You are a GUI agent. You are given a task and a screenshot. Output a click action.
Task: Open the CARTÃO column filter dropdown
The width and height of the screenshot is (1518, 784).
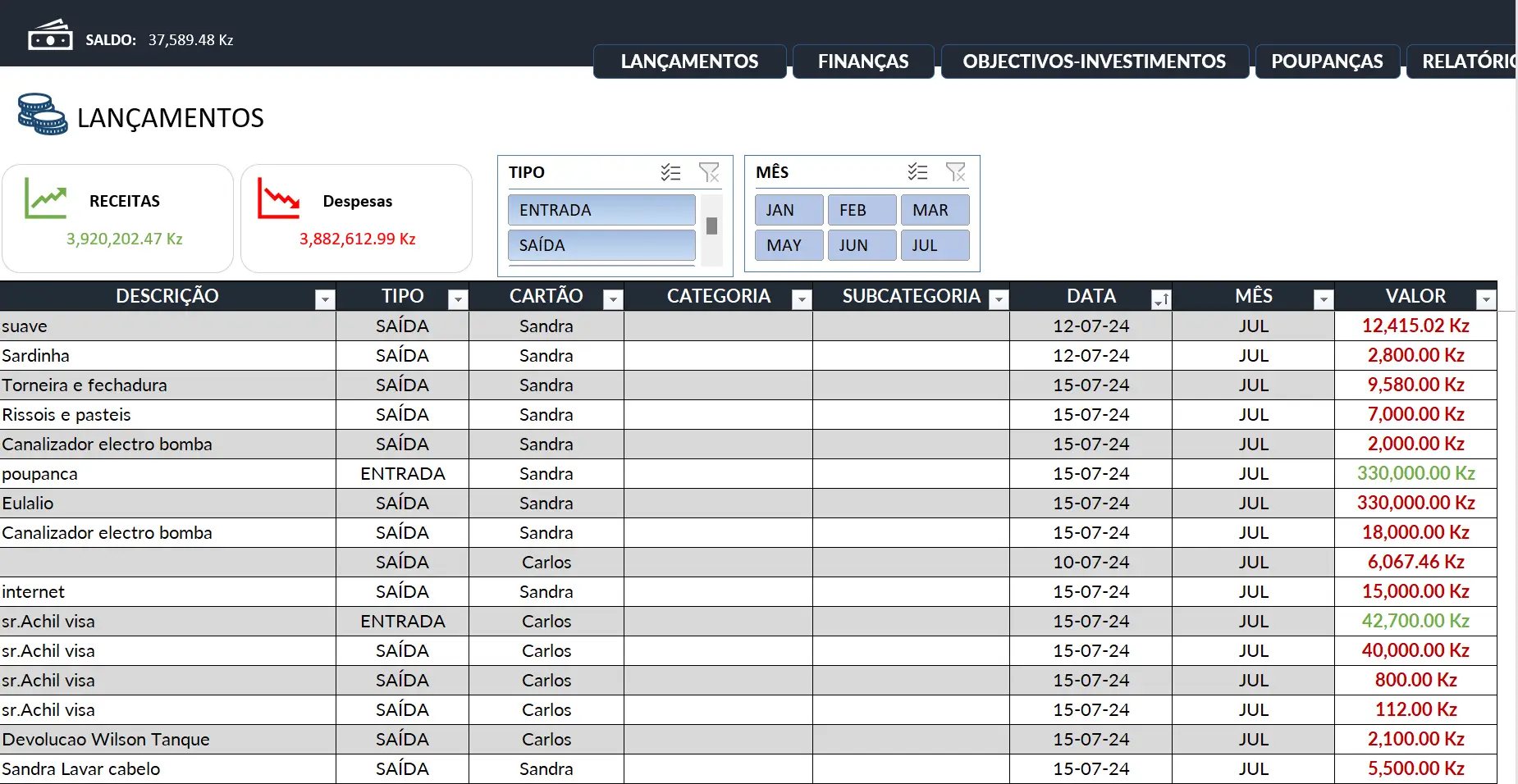612,300
